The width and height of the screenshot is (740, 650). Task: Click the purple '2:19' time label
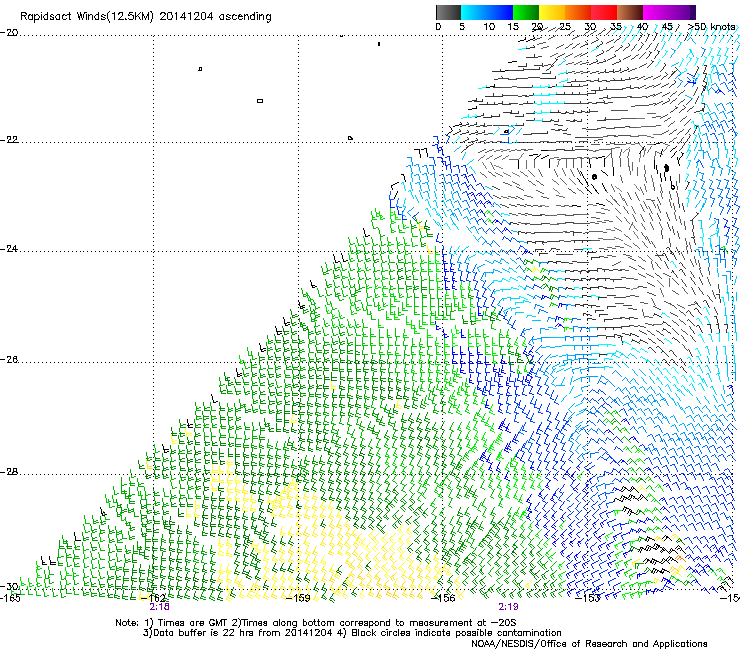pos(508,607)
